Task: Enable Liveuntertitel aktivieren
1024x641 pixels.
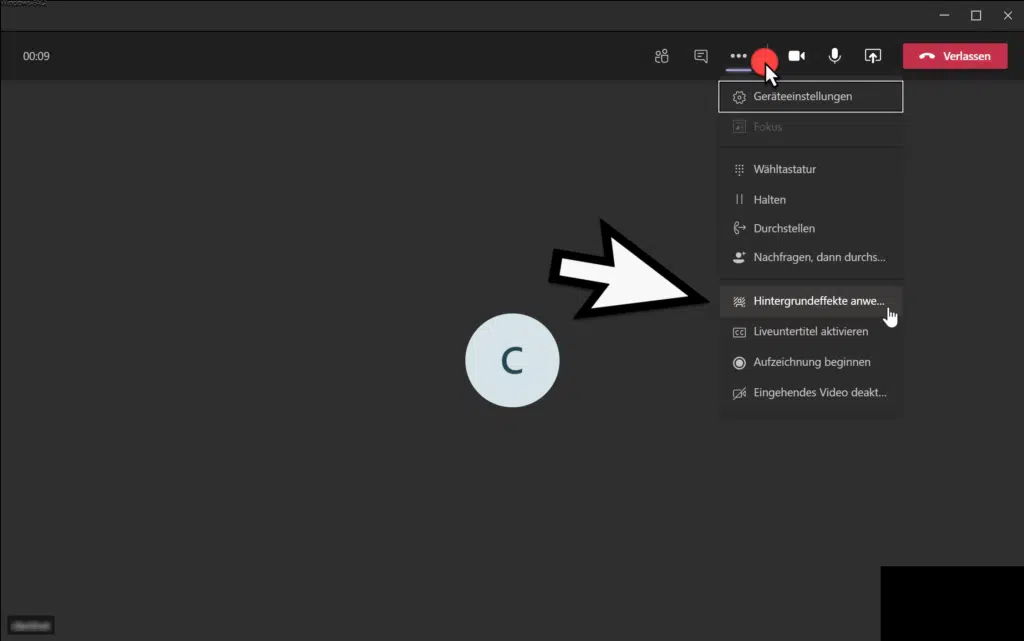Action: coord(810,331)
